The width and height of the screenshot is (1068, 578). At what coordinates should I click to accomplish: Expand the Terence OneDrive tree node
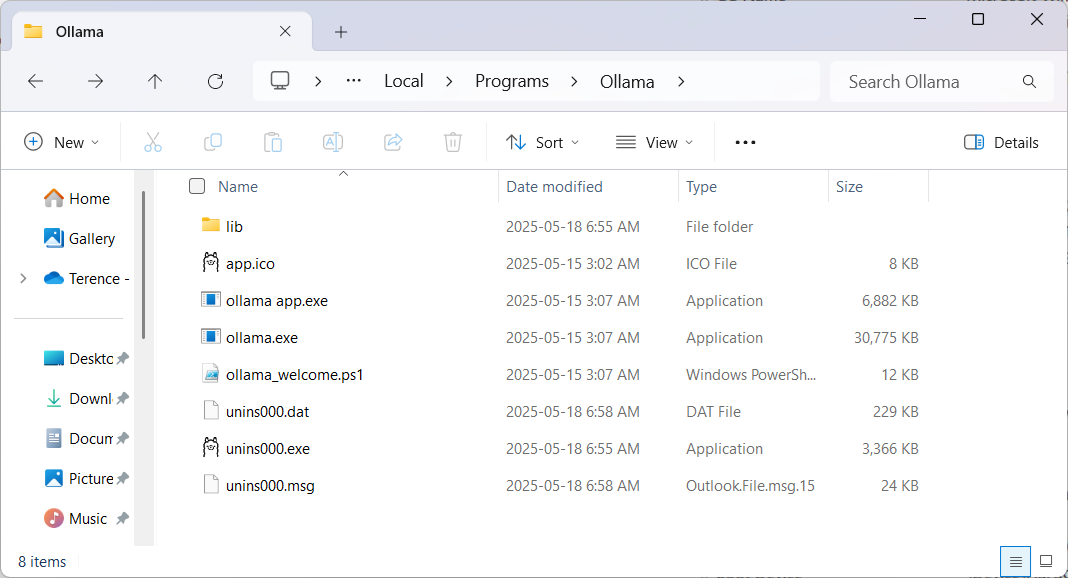(23, 278)
